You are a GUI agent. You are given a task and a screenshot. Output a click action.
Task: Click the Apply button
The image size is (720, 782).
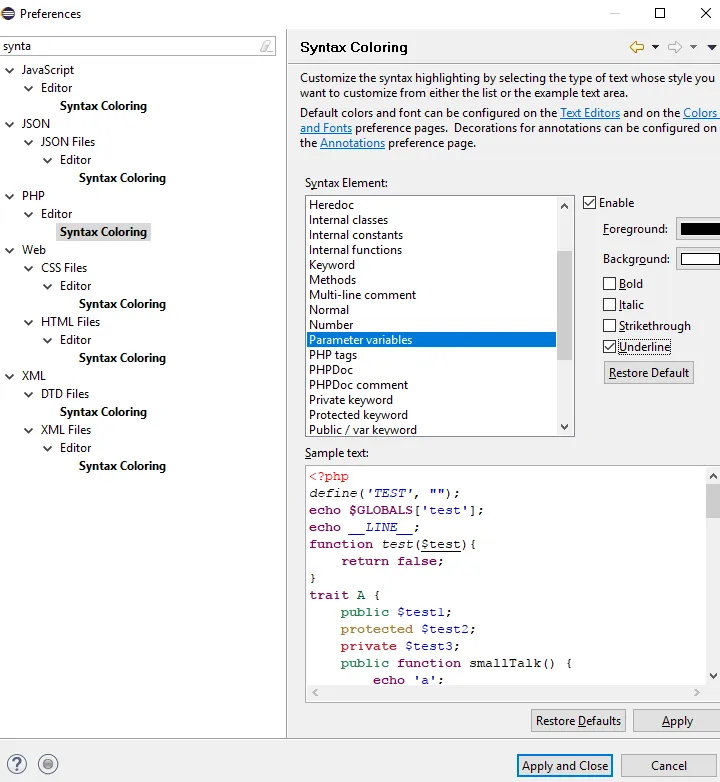pos(677,721)
